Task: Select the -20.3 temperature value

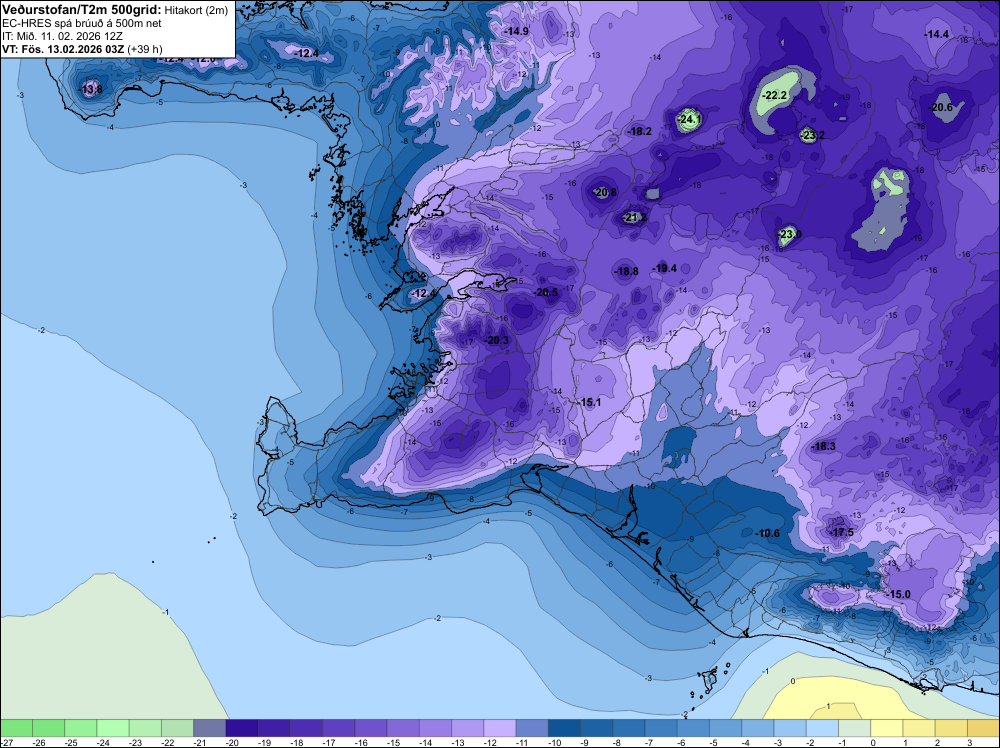Action: coord(497,341)
